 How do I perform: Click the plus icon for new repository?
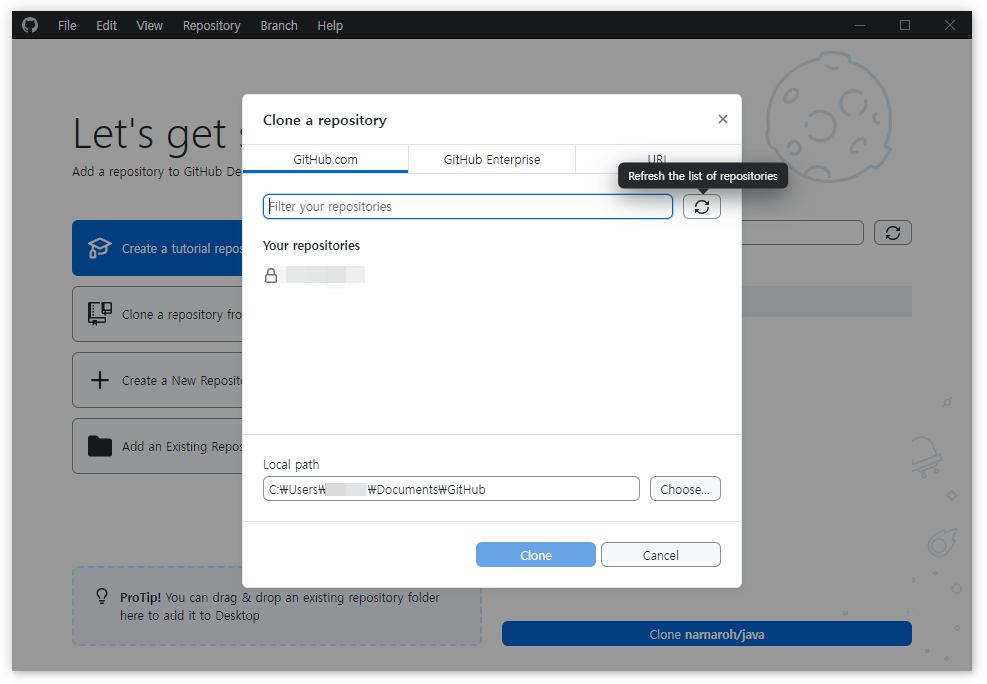99,380
